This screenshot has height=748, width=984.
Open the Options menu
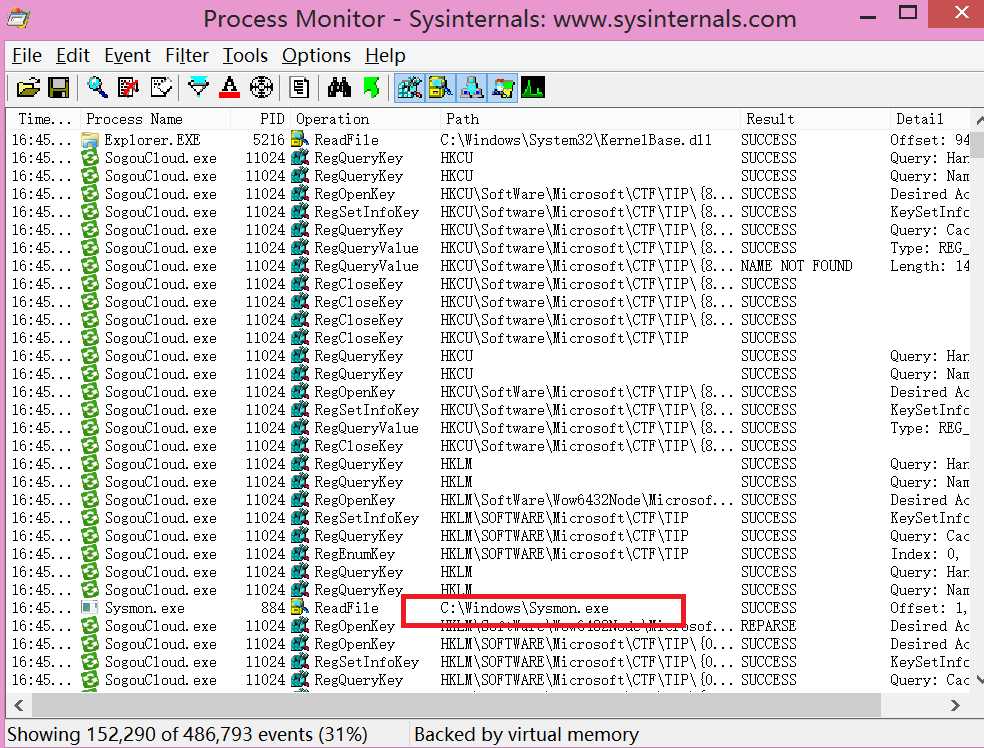(316, 56)
